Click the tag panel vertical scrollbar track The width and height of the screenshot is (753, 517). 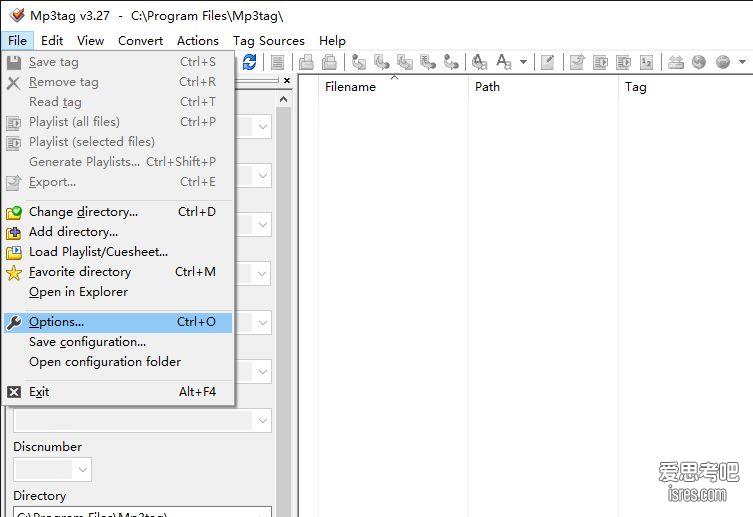coord(283,312)
